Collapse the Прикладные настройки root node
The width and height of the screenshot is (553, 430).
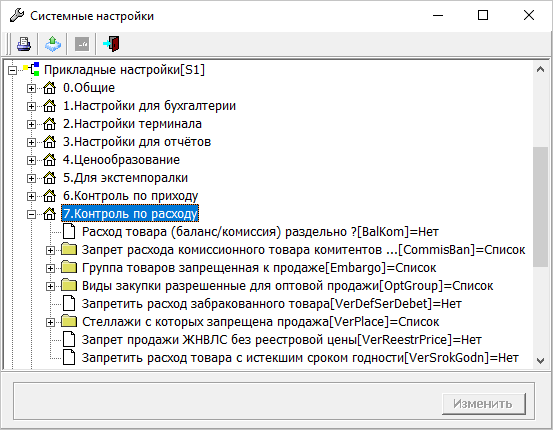(x=12, y=70)
